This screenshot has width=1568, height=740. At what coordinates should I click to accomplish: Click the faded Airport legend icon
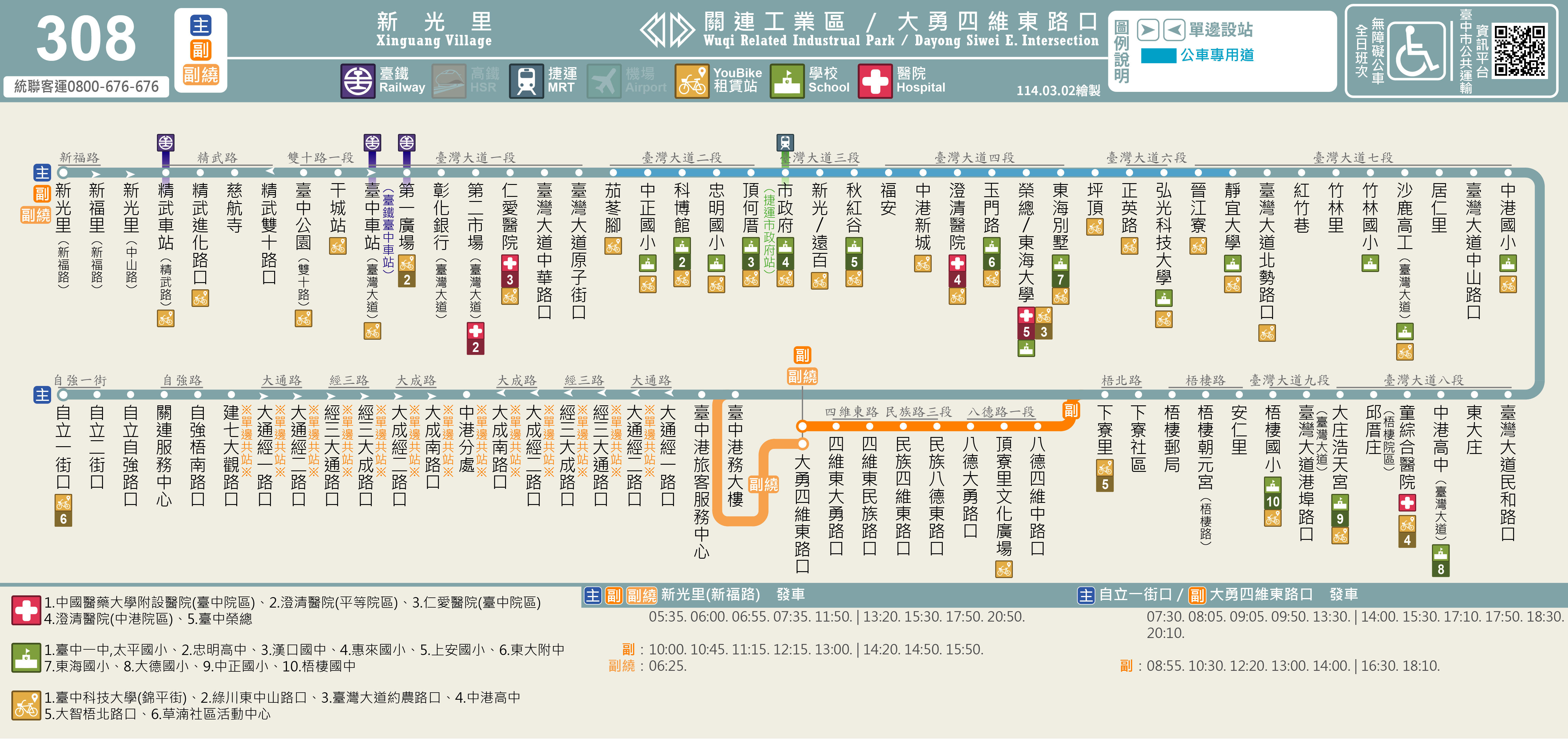(x=604, y=81)
